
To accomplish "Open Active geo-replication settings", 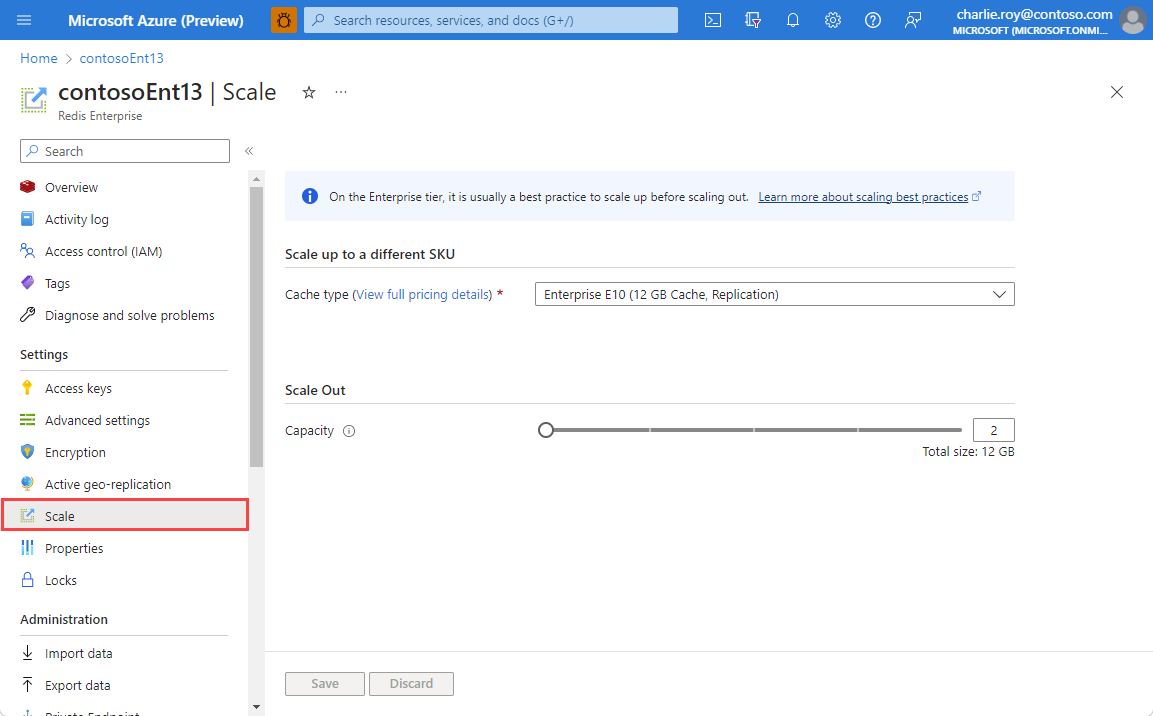I will tap(109, 483).
